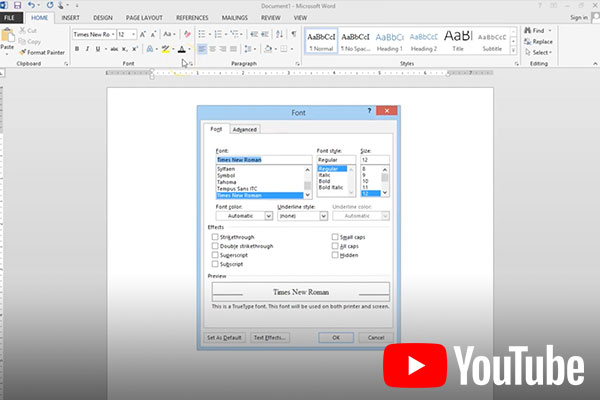Select Bold Italic in Font style list
Viewport: 600px width, 400px height.
pos(331,187)
